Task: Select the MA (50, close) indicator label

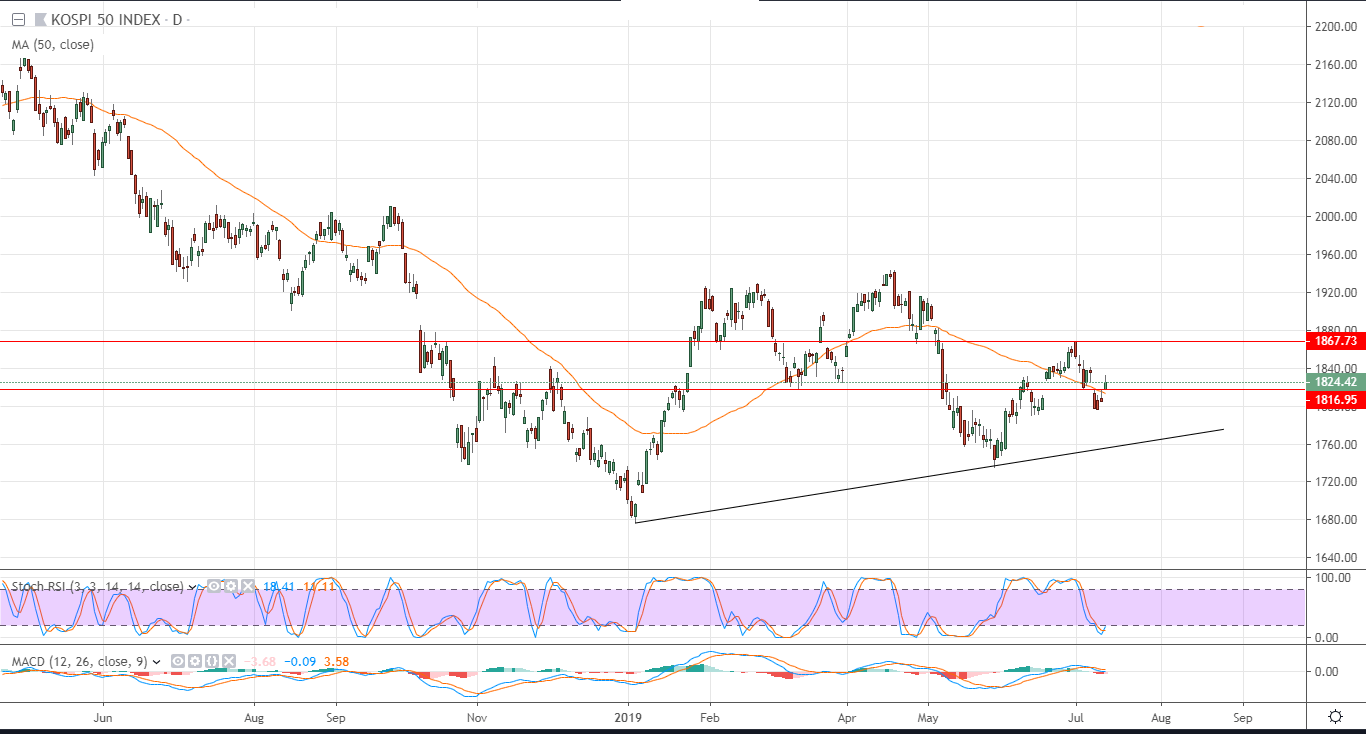Action: point(54,44)
